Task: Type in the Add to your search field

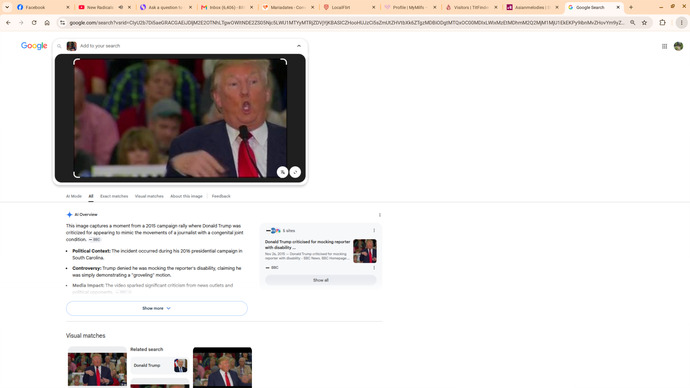Action: pyautogui.click(x=185, y=46)
